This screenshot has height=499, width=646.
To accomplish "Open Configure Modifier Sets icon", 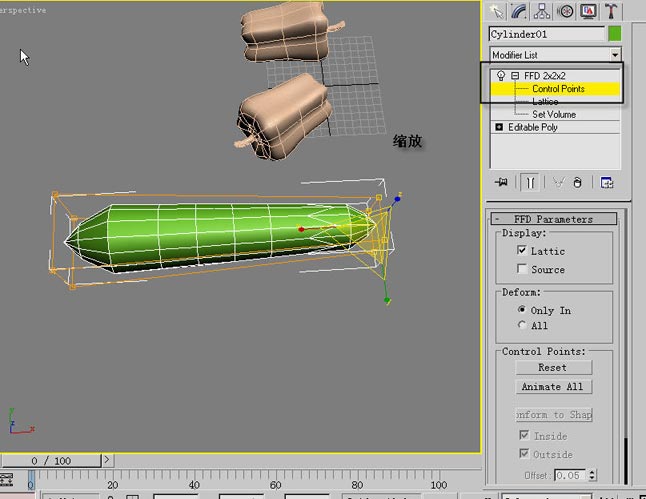I will tap(607, 182).
